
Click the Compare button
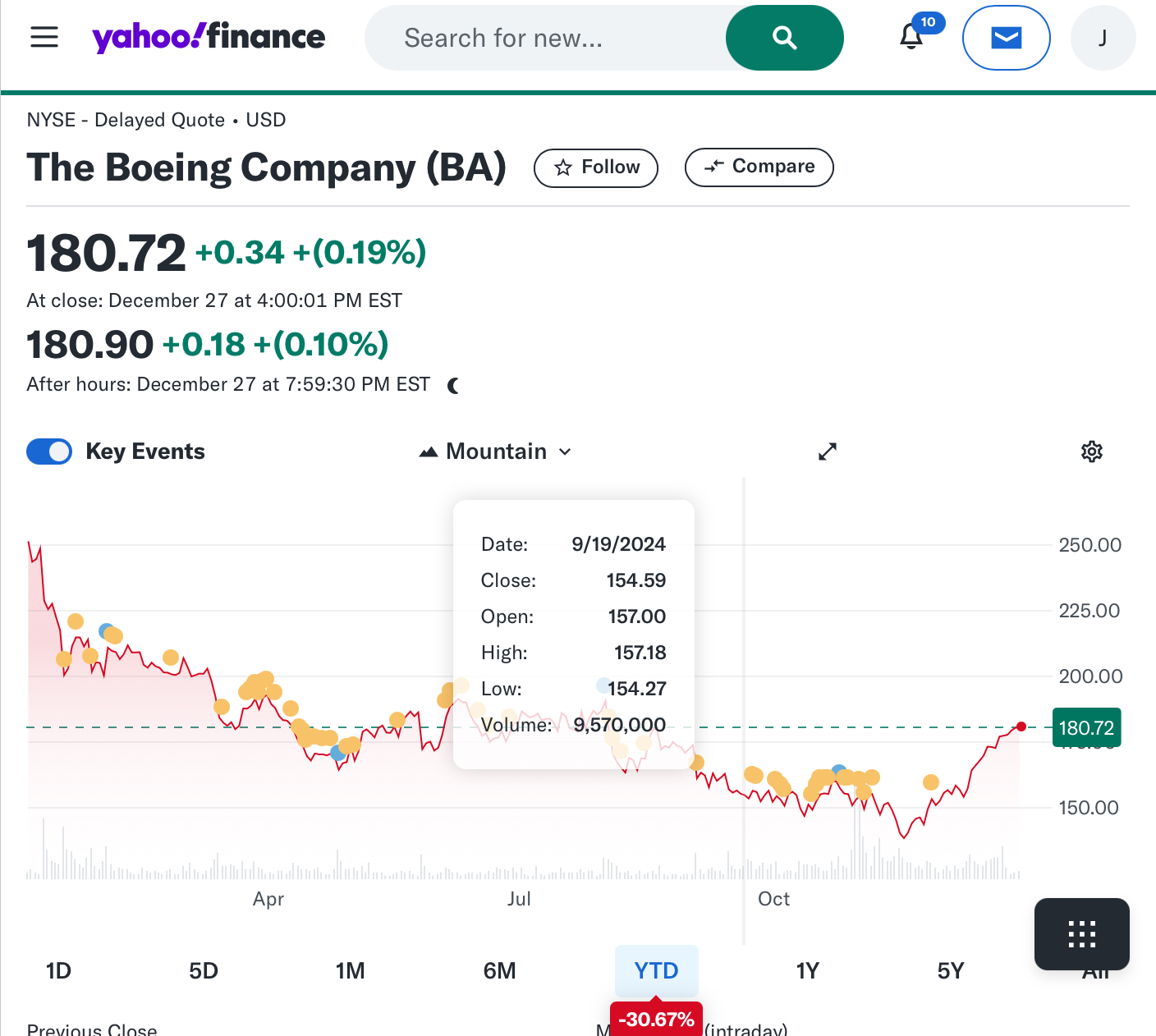click(759, 167)
